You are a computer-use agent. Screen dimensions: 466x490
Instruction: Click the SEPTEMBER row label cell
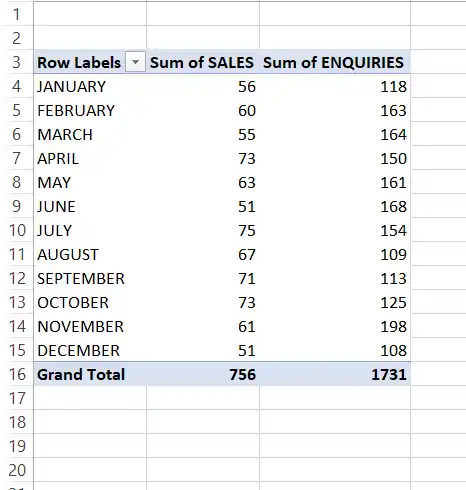tap(90, 278)
